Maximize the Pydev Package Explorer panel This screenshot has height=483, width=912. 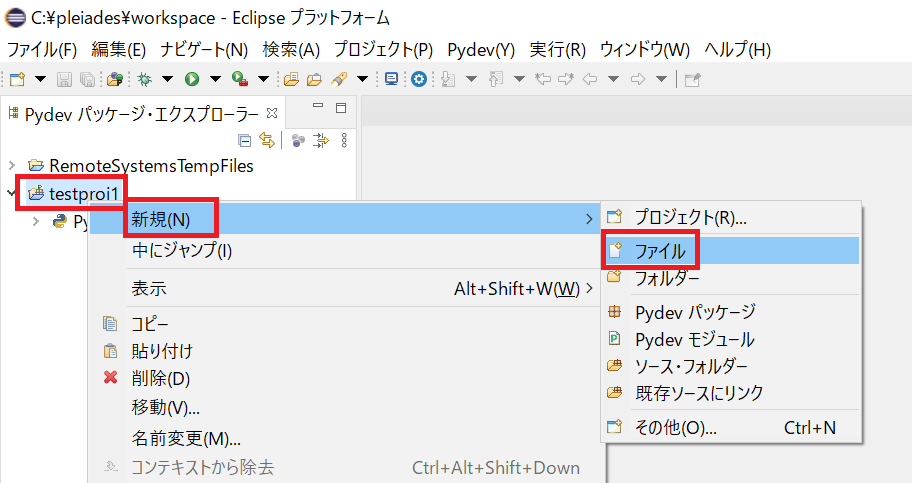[x=341, y=108]
